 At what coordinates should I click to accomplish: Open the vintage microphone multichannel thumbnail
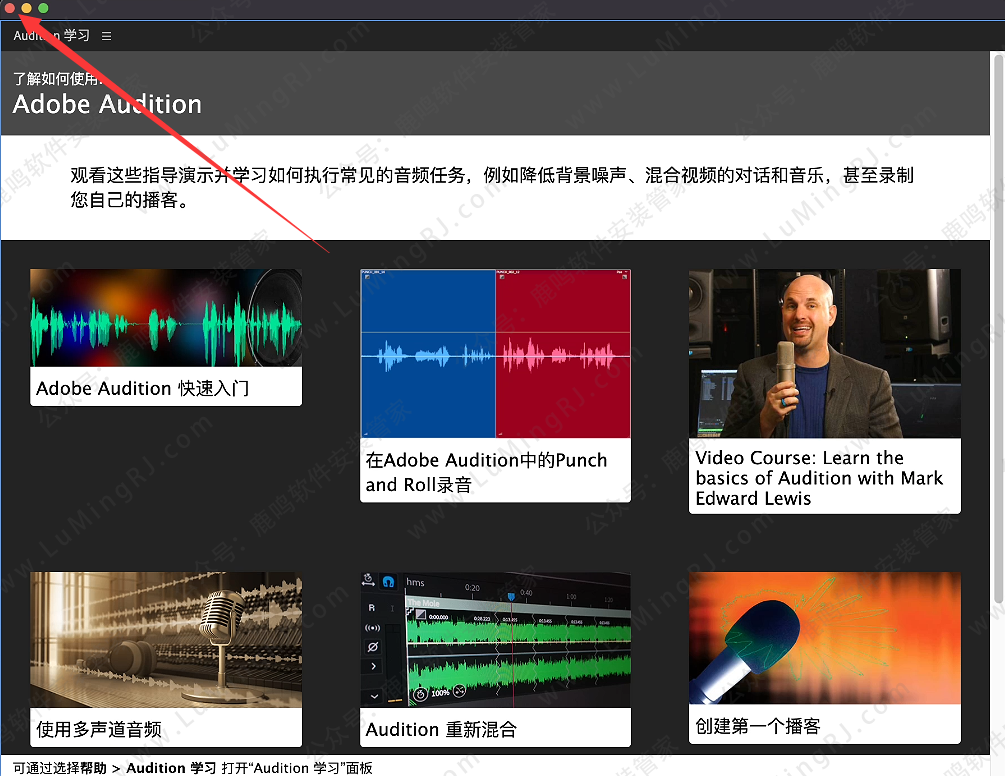pyautogui.click(x=165, y=640)
